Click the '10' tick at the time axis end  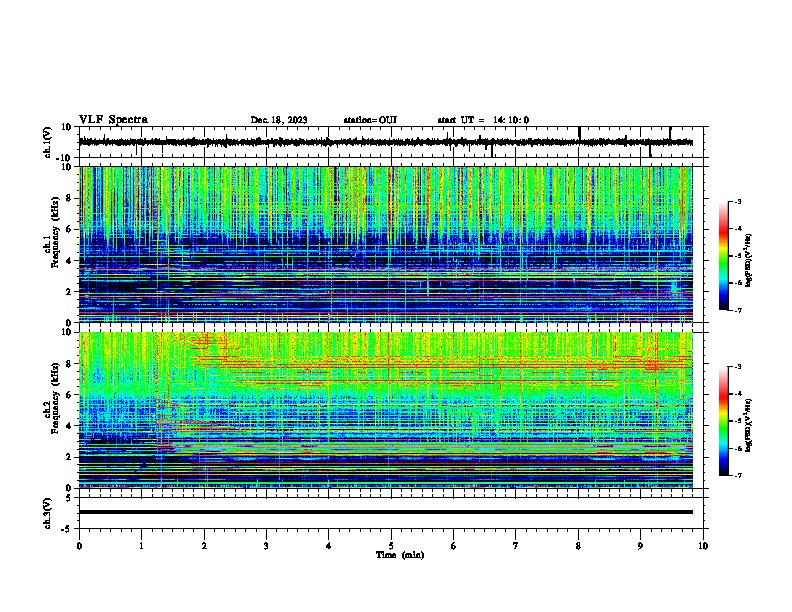click(703, 546)
